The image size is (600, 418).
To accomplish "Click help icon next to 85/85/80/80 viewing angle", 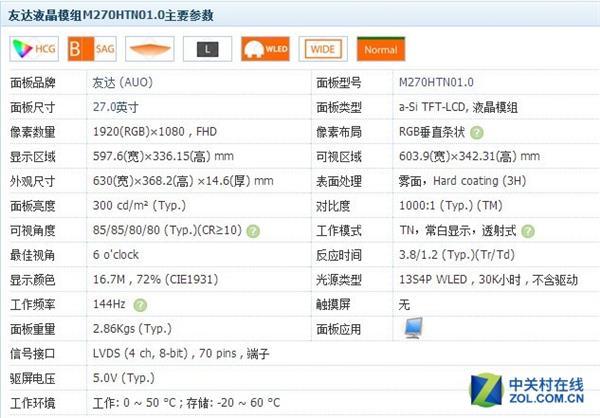I will 253,230.
